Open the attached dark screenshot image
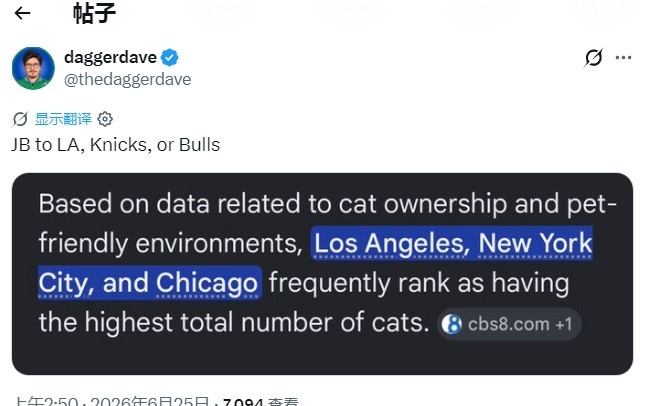This screenshot has height=406, width=646. tap(323, 274)
